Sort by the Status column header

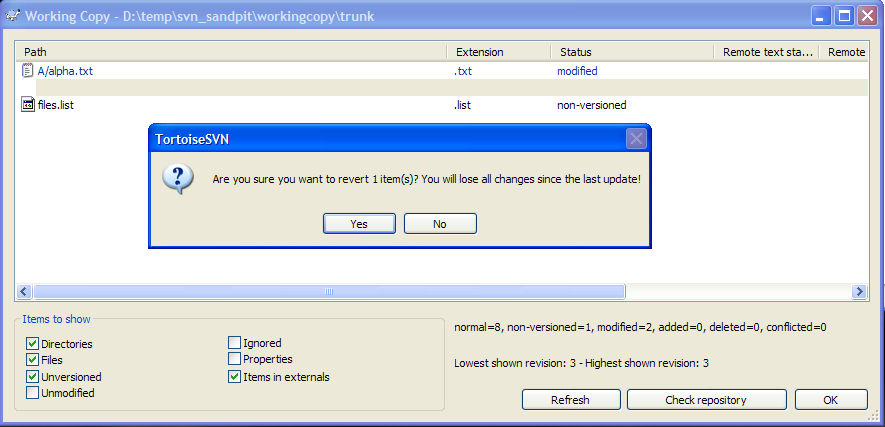[x=632, y=52]
